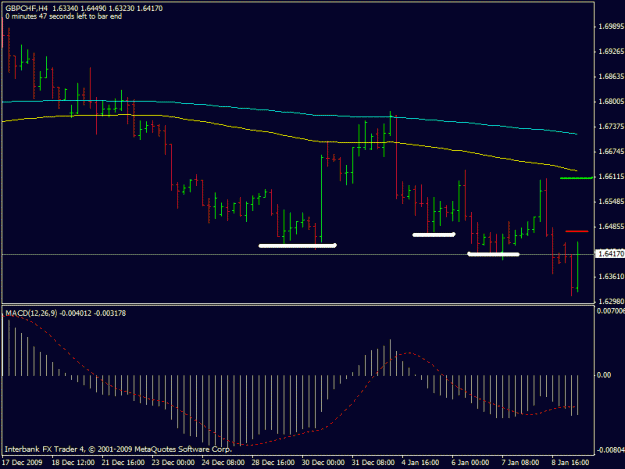Click the 1.68635 price axis label

(611, 77)
